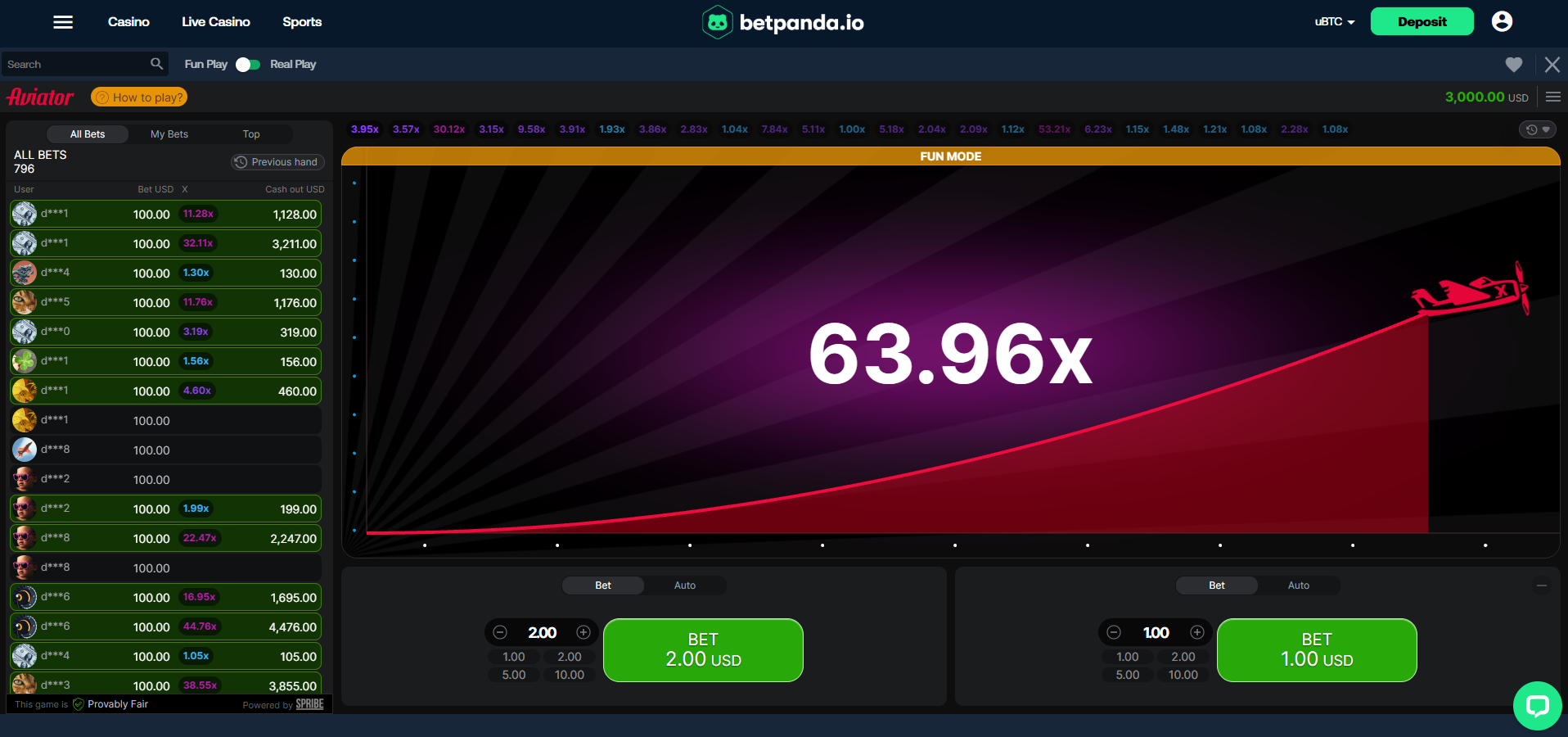Switch right bet panel to Auto mode
1568x737 pixels.
pos(1298,586)
